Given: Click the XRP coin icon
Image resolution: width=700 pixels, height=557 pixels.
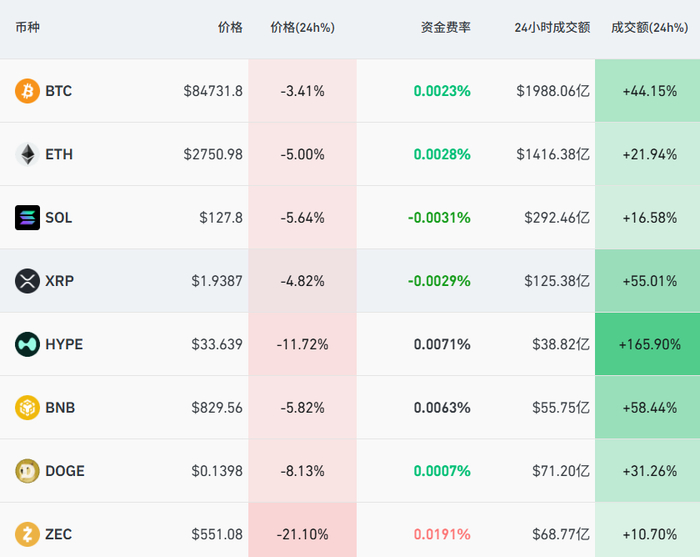Looking at the screenshot, I should point(27,281).
